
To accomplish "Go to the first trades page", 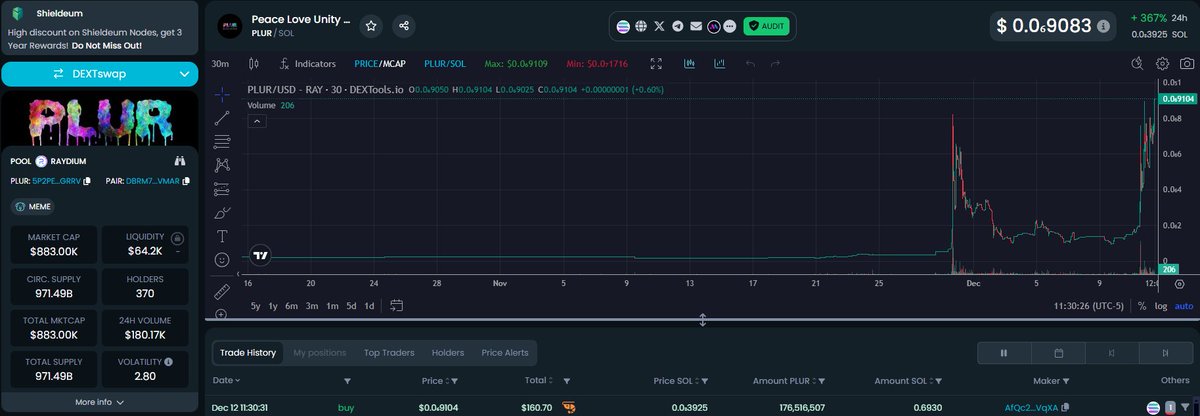I will pyautogui.click(x=1112, y=352).
